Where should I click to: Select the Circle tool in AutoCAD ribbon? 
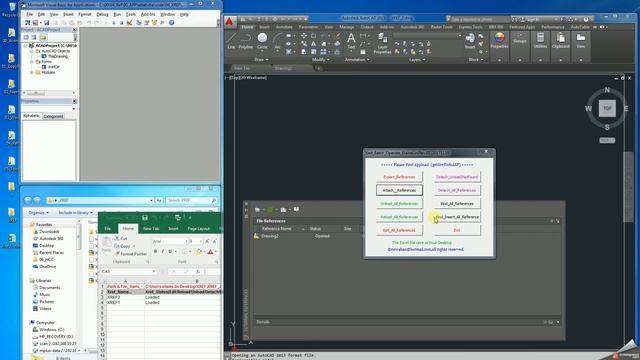point(262,41)
